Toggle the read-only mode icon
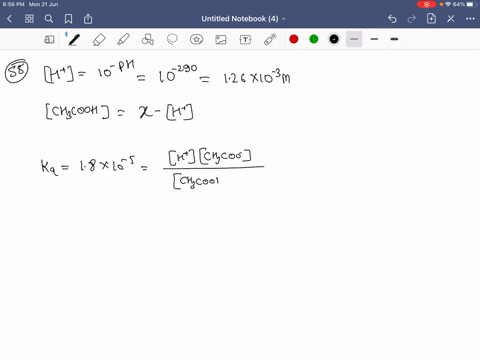 click(49, 40)
